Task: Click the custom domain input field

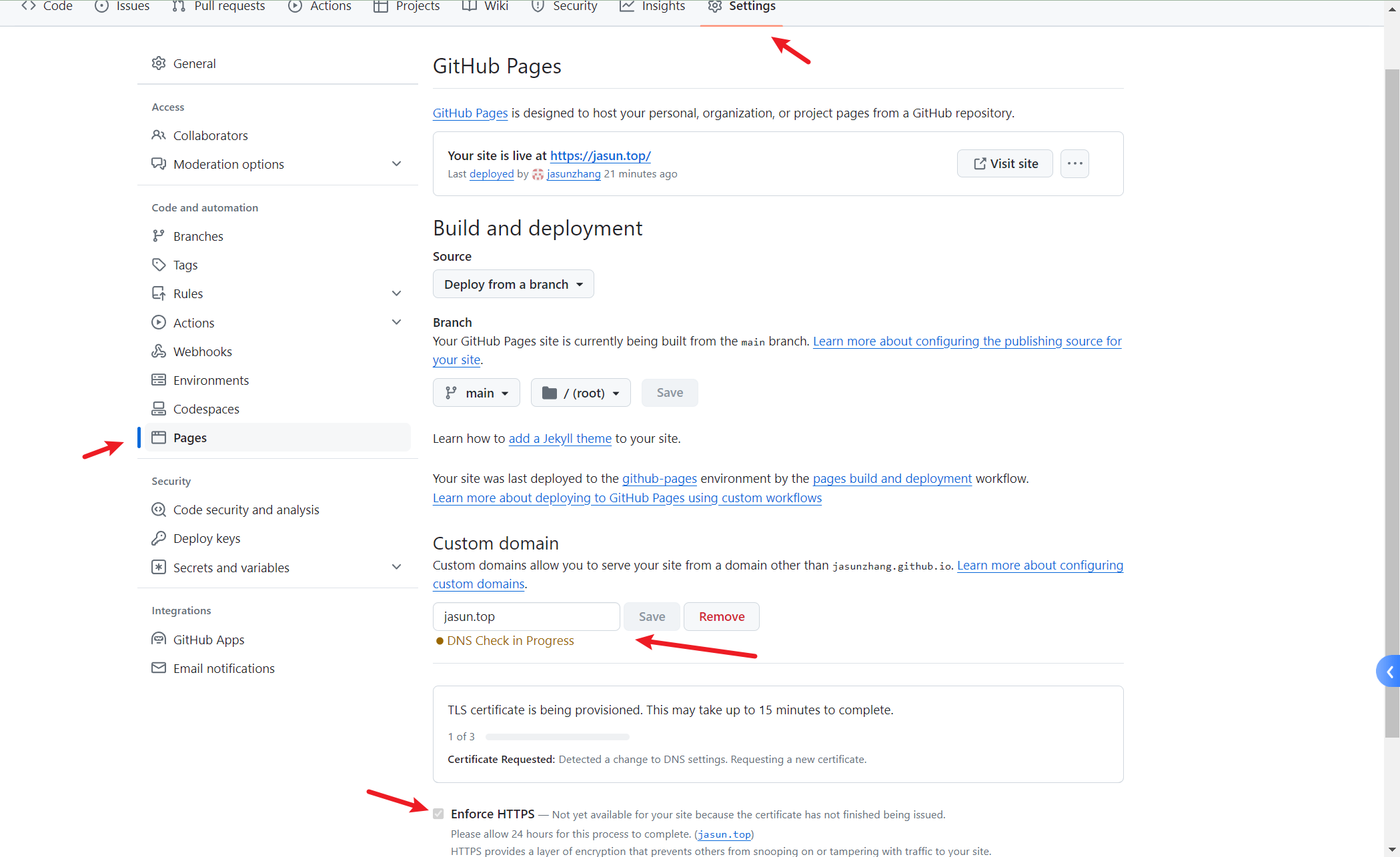Action: coord(526,616)
